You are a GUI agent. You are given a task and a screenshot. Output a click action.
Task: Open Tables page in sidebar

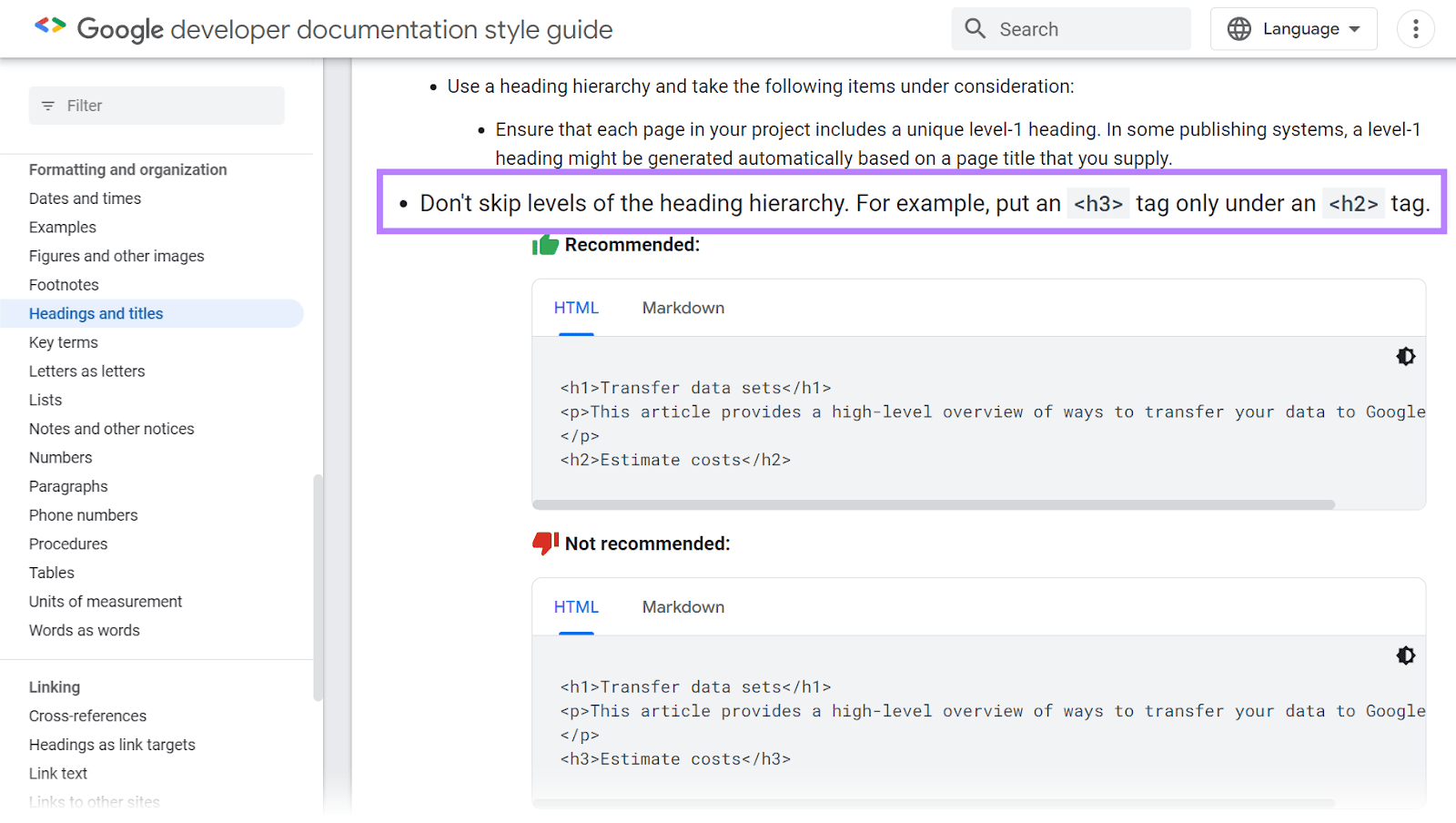pyautogui.click(x=52, y=573)
